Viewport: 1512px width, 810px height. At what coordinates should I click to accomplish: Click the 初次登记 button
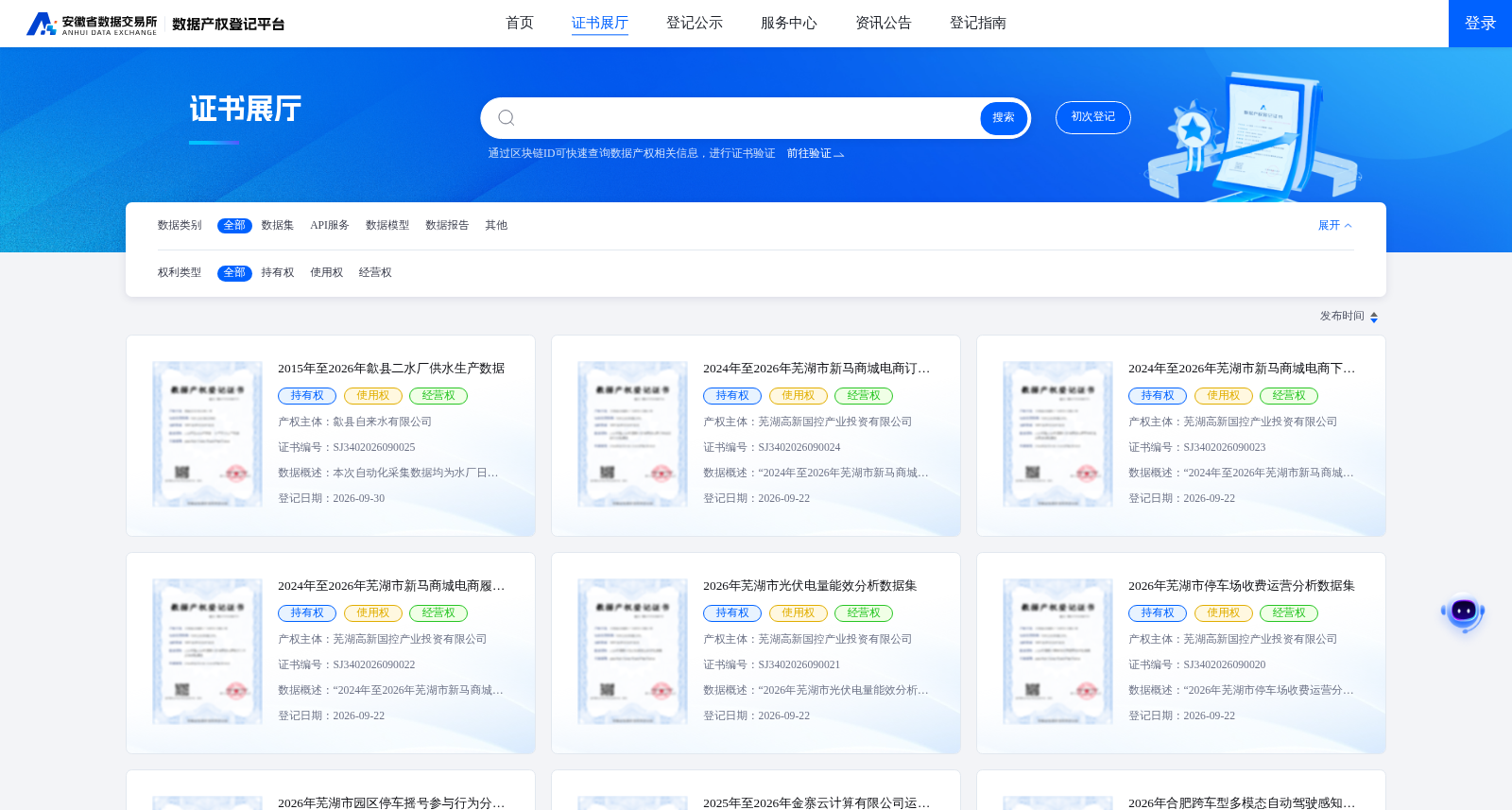(1093, 117)
